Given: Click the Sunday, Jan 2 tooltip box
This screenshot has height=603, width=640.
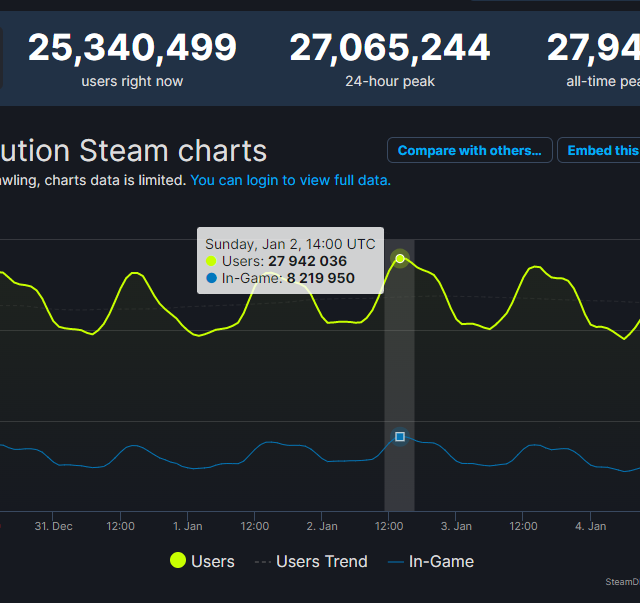Looking at the screenshot, I should [x=290, y=261].
